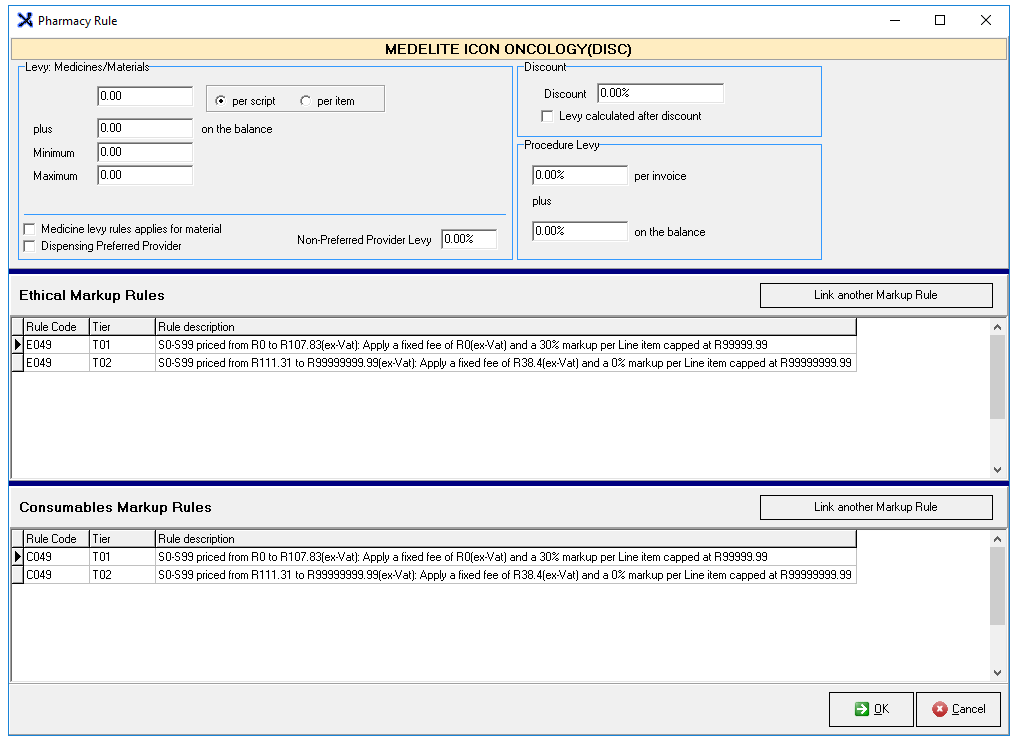Click the Non-Preferred Provider Levy field
Viewport: 1013px width, 738px height.
pyautogui.click(x=468, y=240)
